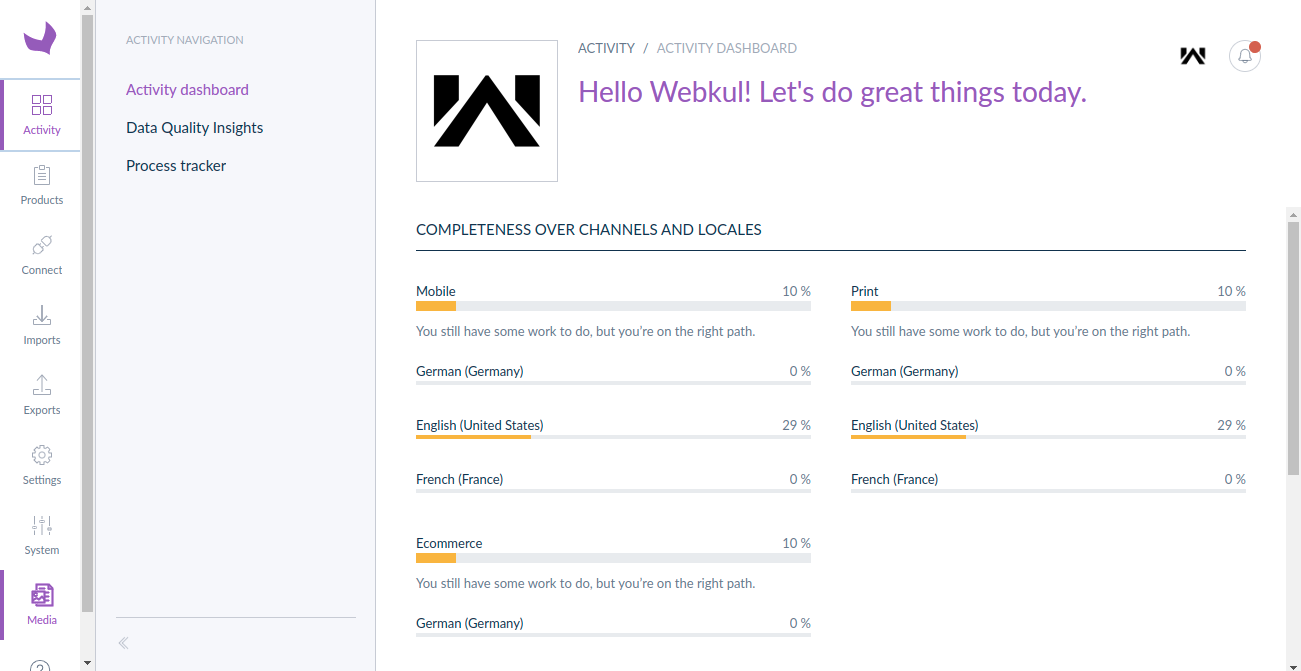Open Data Quality Insights

pos(194,128)
